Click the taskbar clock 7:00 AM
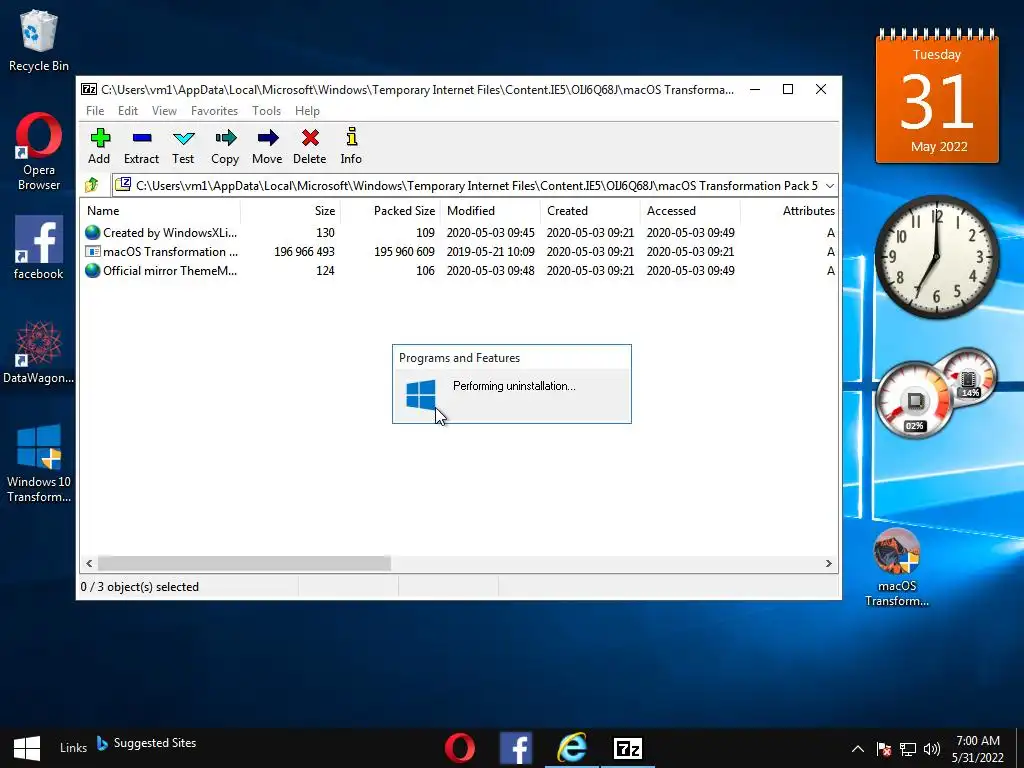Screen dimensions: 1024x768 coord(978,749)
